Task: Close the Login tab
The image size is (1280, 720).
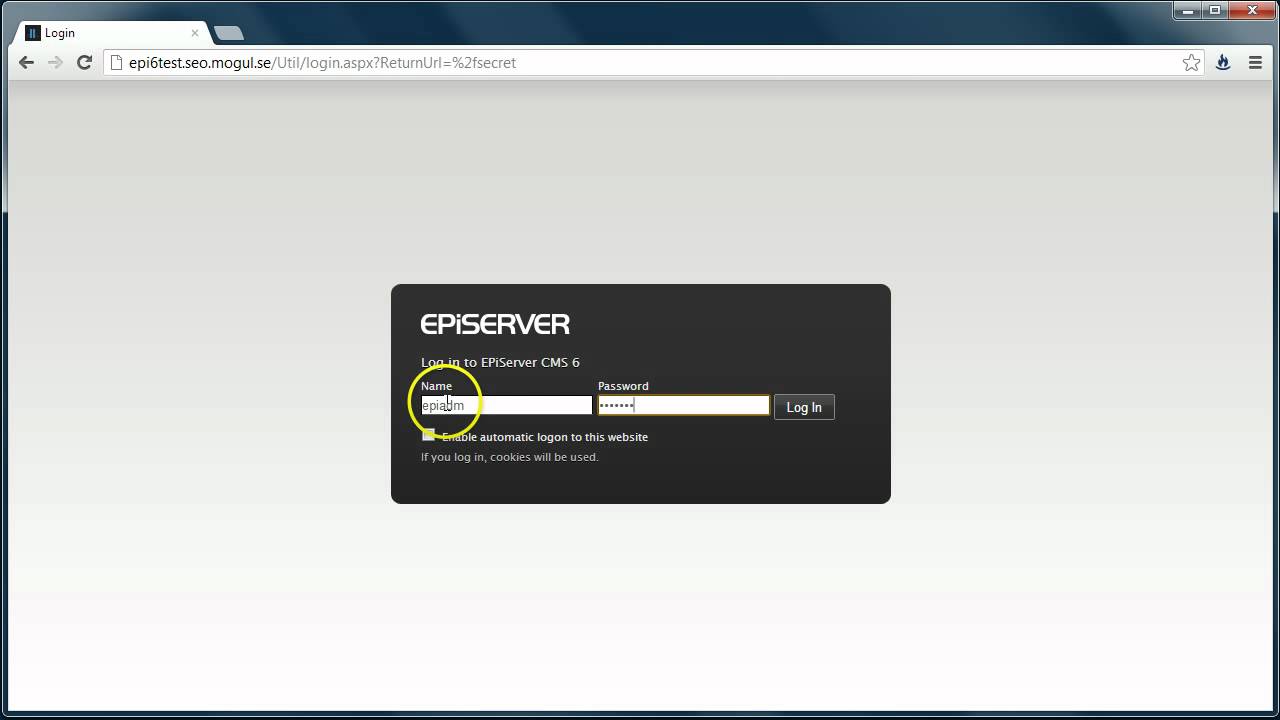Action: click(195, 33)
